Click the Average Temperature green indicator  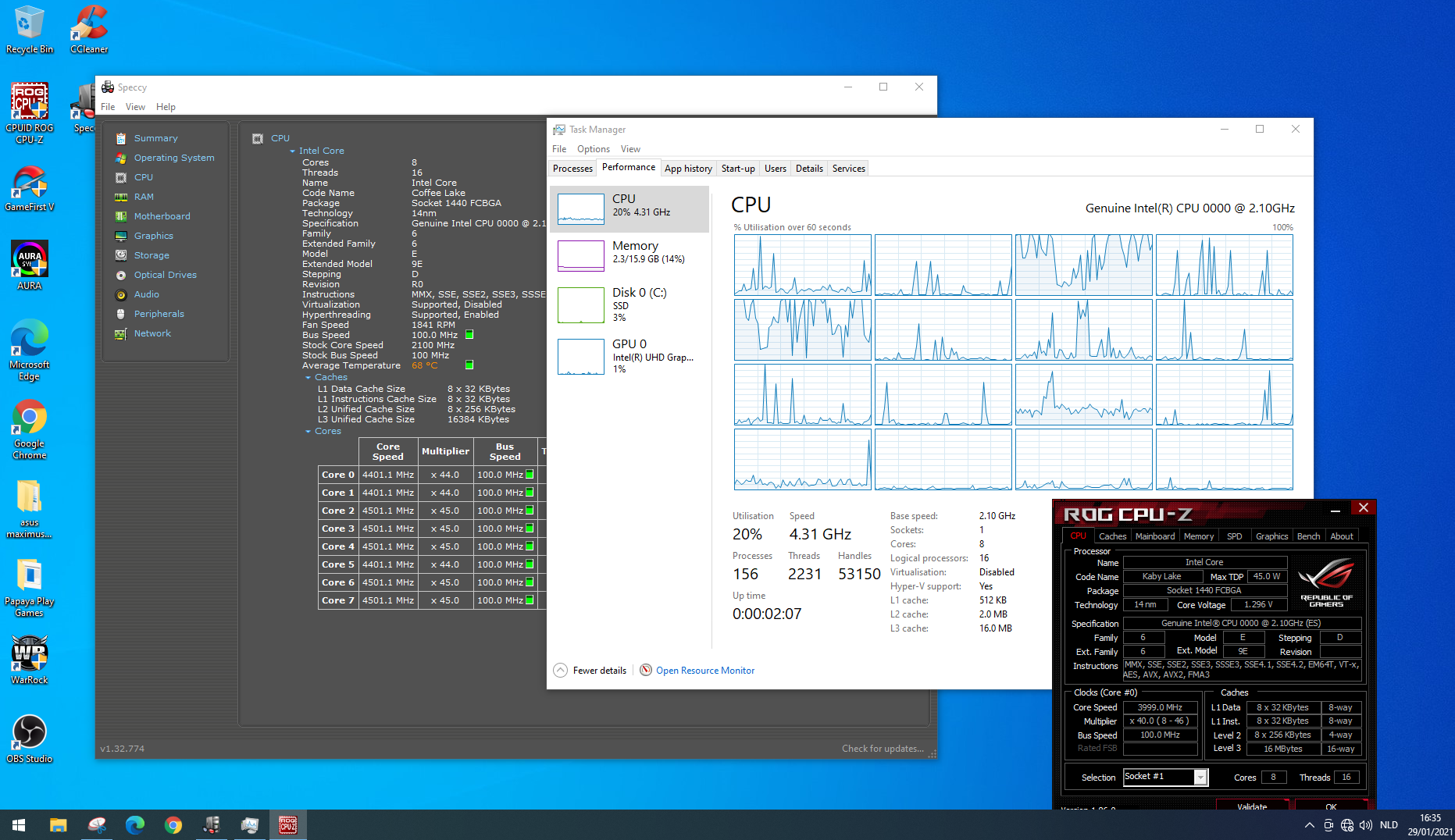[469, 365]
